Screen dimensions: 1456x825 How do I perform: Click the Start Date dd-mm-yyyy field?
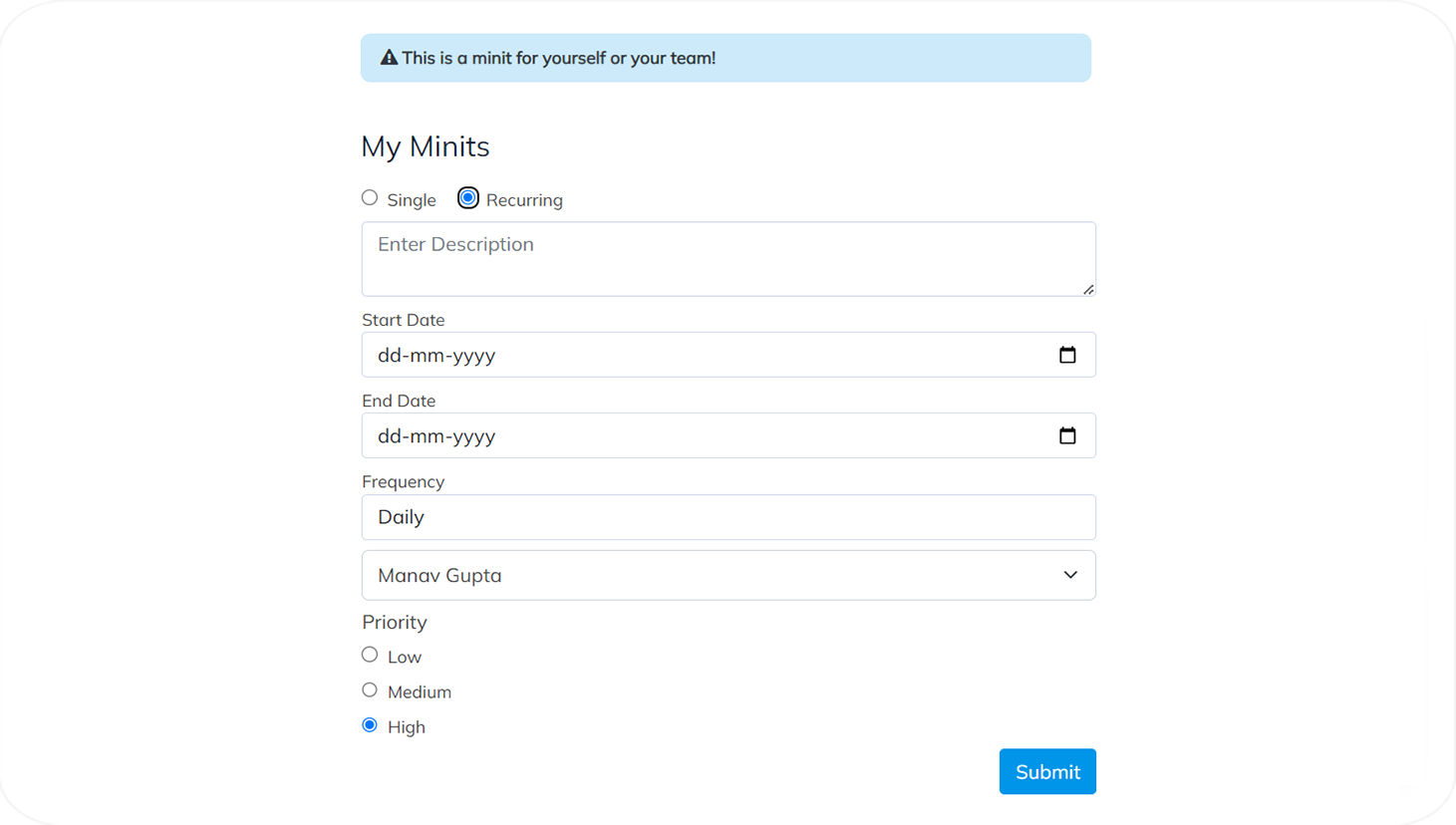click(x=698, y=355)
